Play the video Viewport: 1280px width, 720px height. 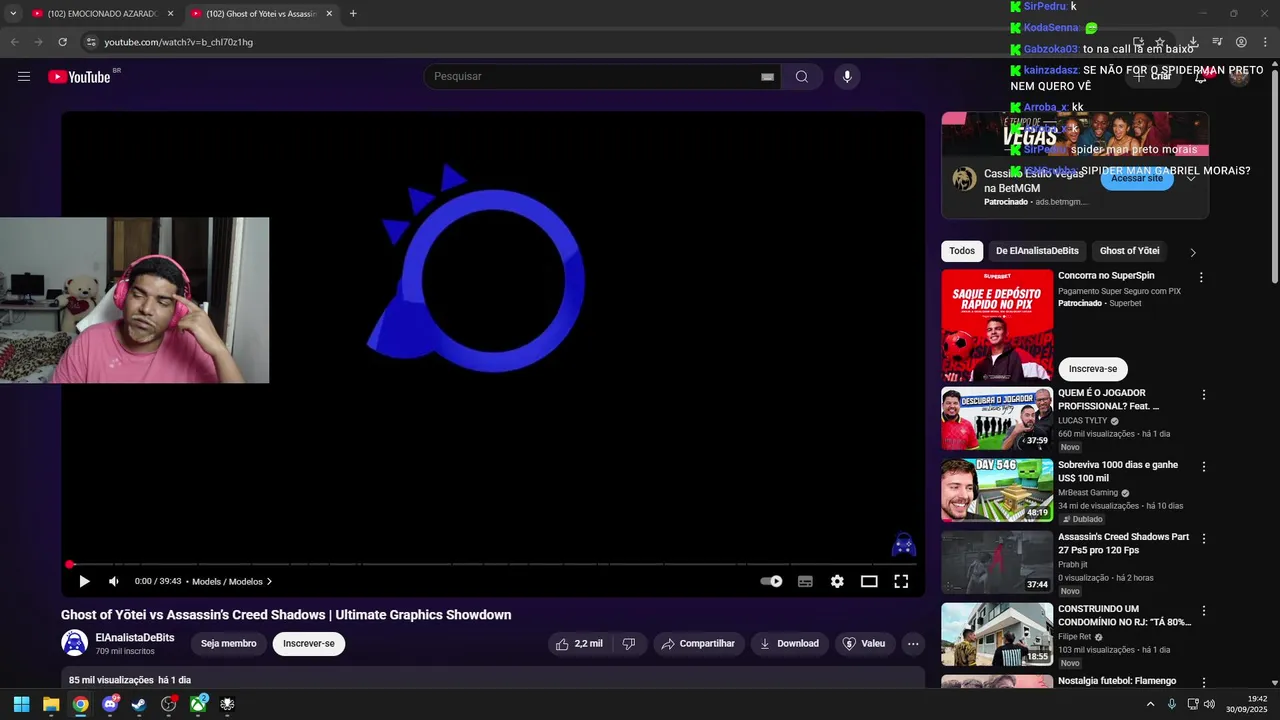click(84, 581)
